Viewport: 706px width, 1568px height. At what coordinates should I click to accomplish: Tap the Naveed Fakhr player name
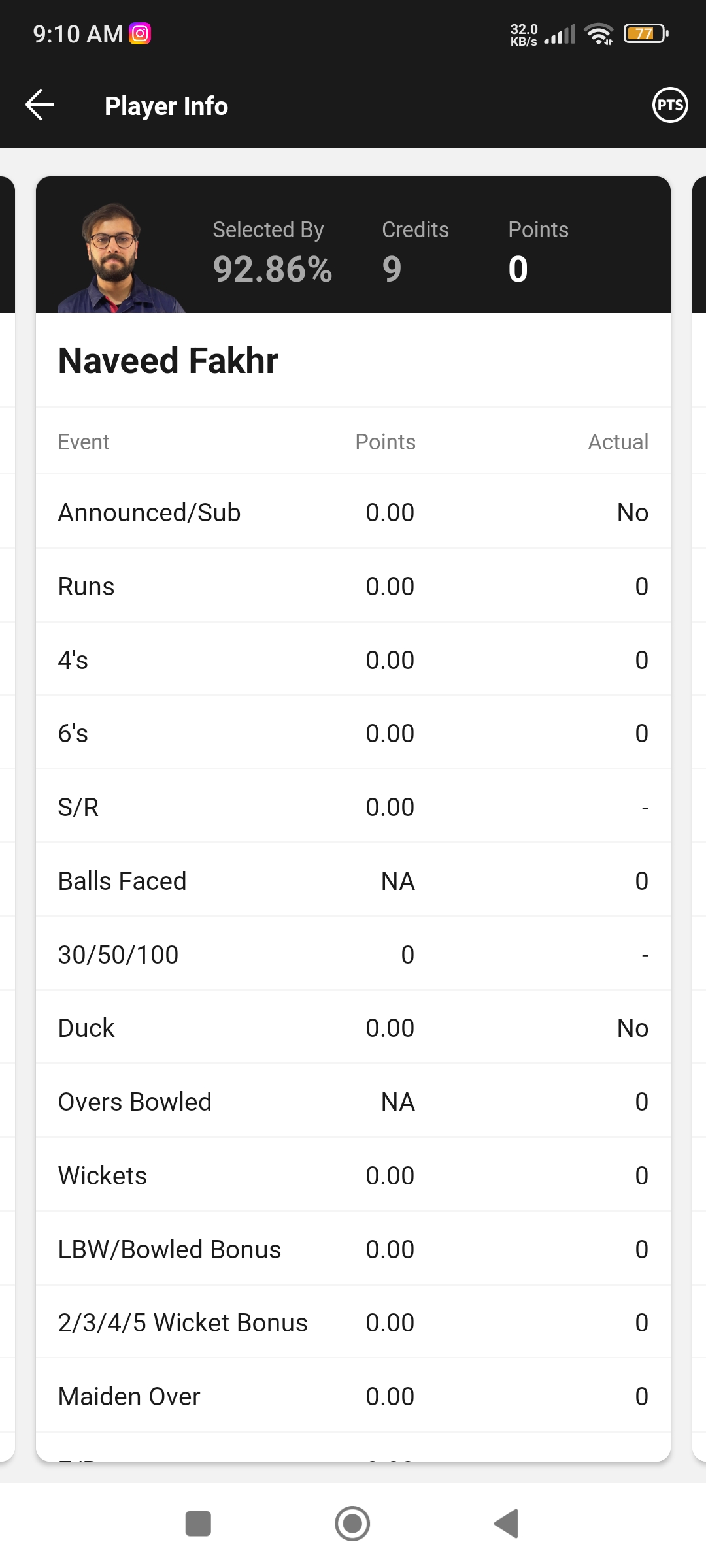(168, 361)
